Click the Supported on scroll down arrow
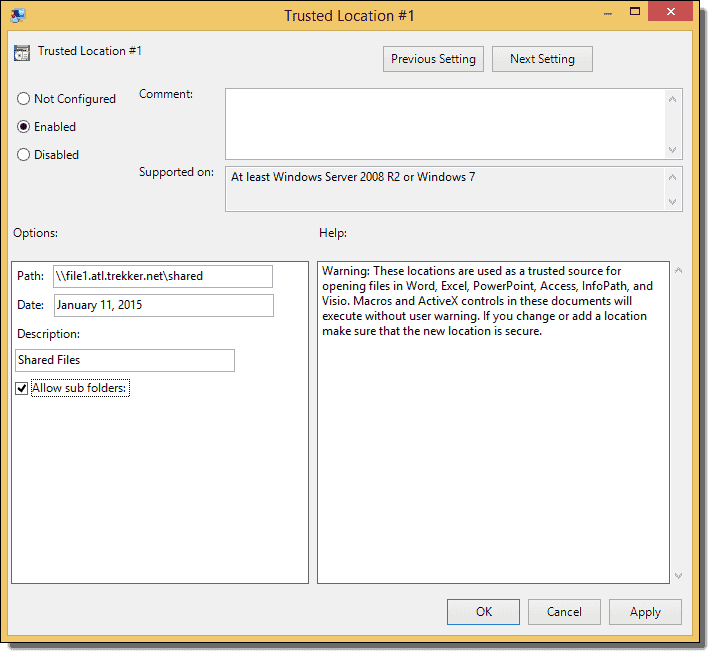 673,202
